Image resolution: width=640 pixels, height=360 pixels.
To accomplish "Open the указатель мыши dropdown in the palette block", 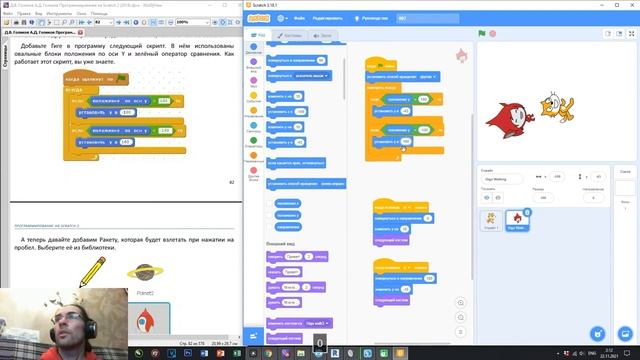I will tap(311, 76).
